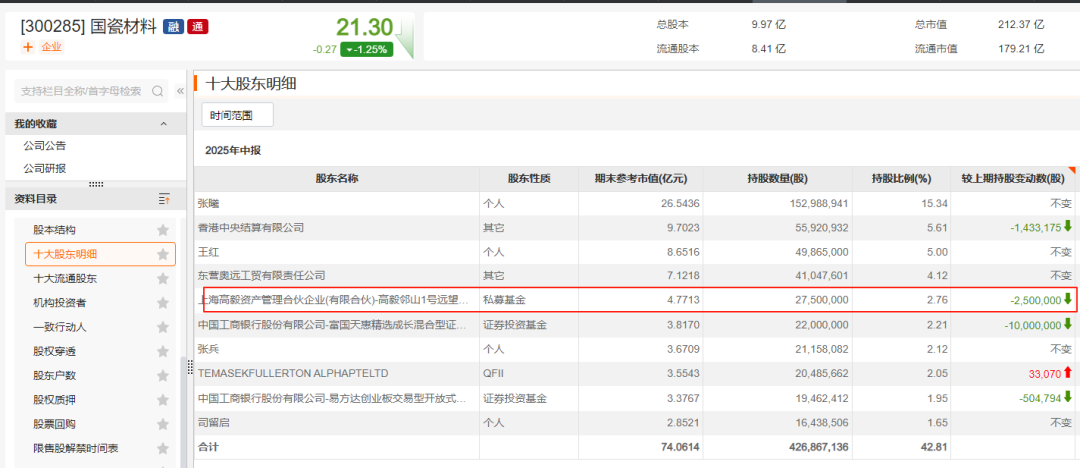Click the sidebar directory scrollbar
1080x468 pixels.
click(x=183, y=412)
